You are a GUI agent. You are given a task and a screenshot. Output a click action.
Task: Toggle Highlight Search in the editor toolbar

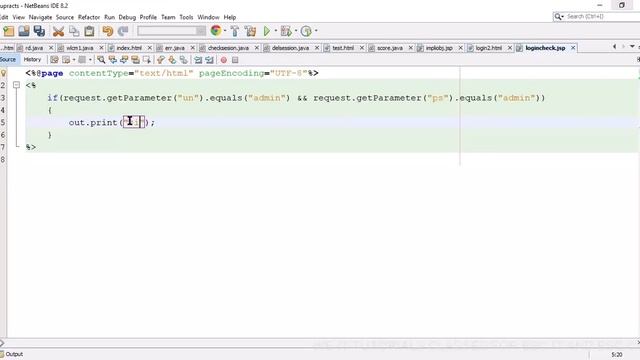tap(135, 60)
